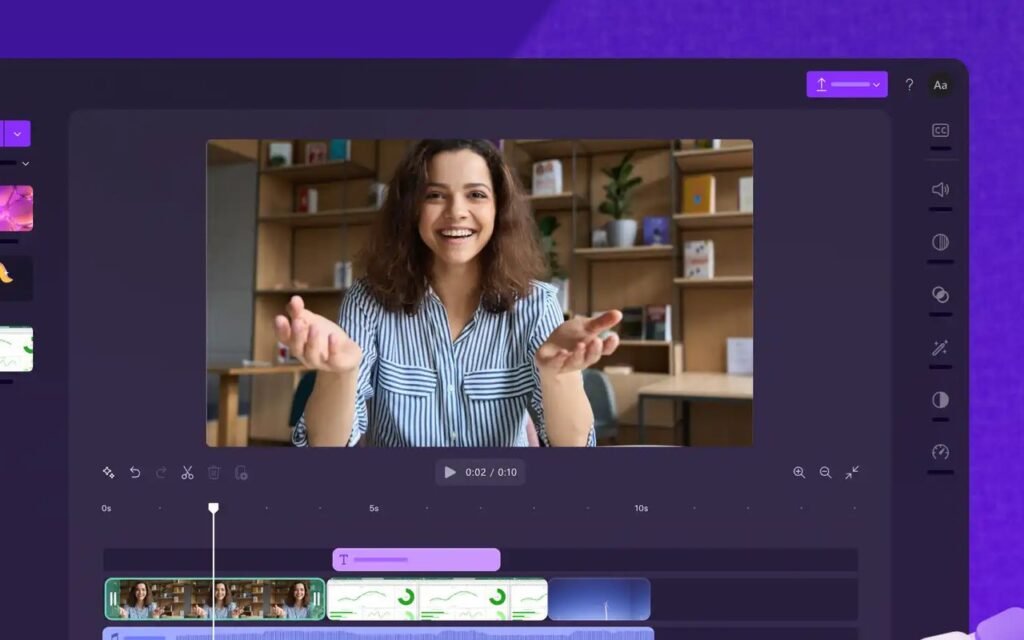Redo the last undone edit
The width and height of the screenshot is (1024, 640).
tap(161, 472)
